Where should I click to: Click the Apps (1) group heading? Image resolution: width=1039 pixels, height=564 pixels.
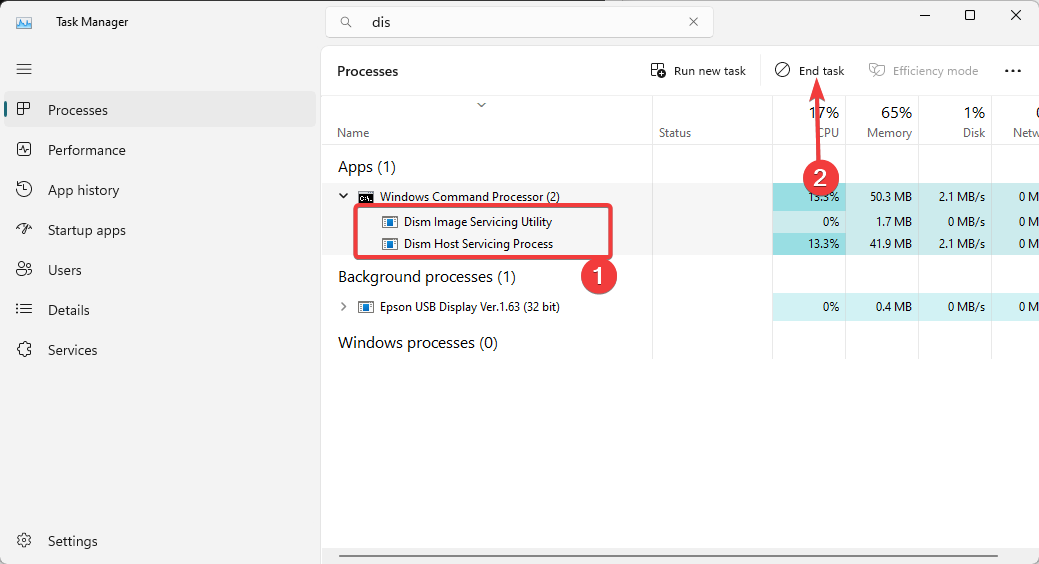click(x=366, y=167)
